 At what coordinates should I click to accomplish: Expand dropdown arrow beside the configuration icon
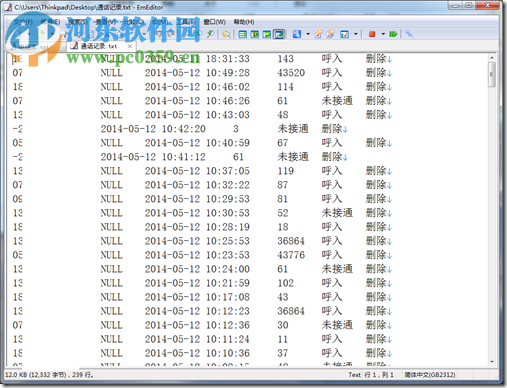point(356,34)
